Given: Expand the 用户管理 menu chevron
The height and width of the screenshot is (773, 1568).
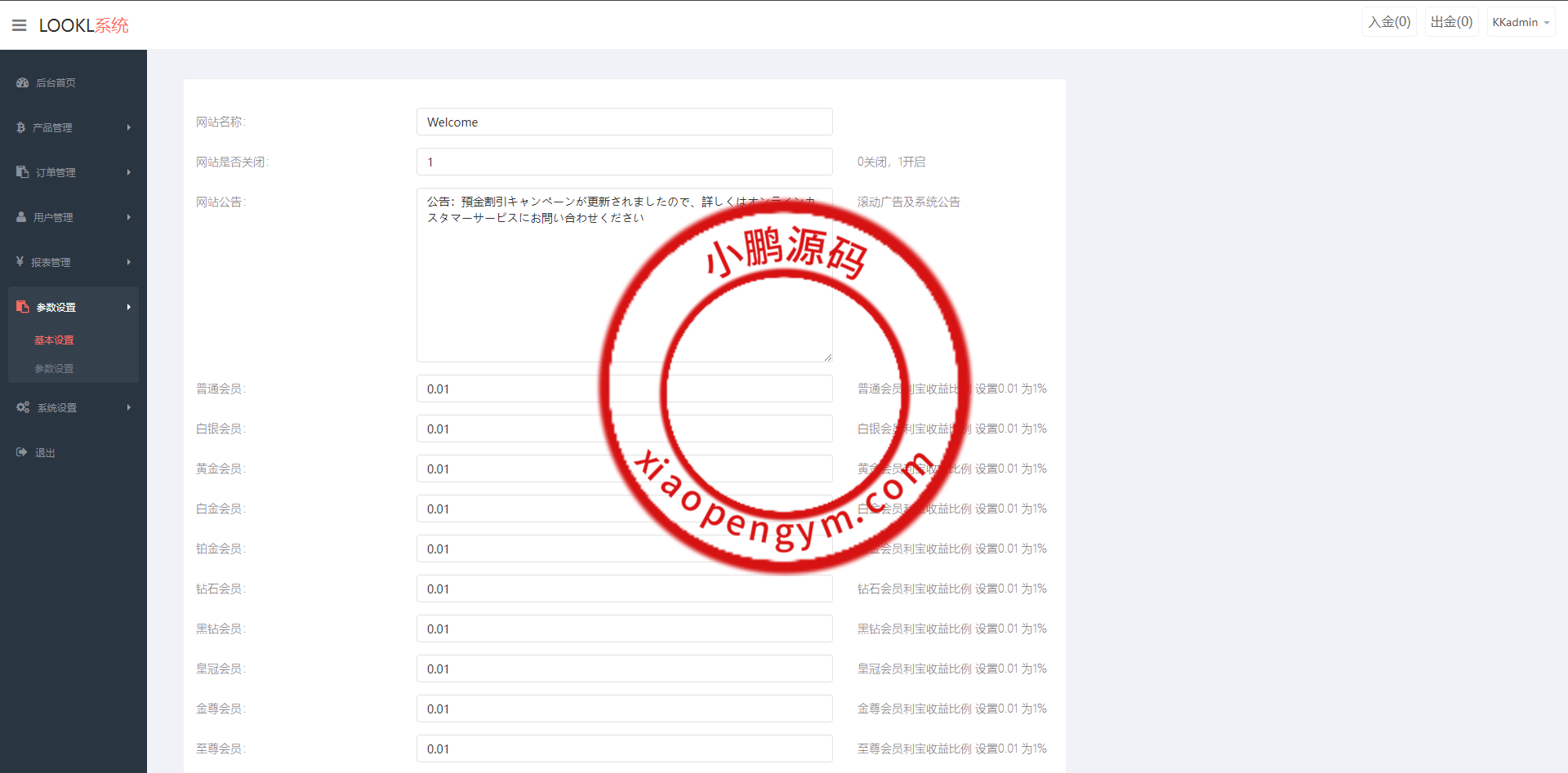Looking at the screenshot, I should tap(128, 217).
